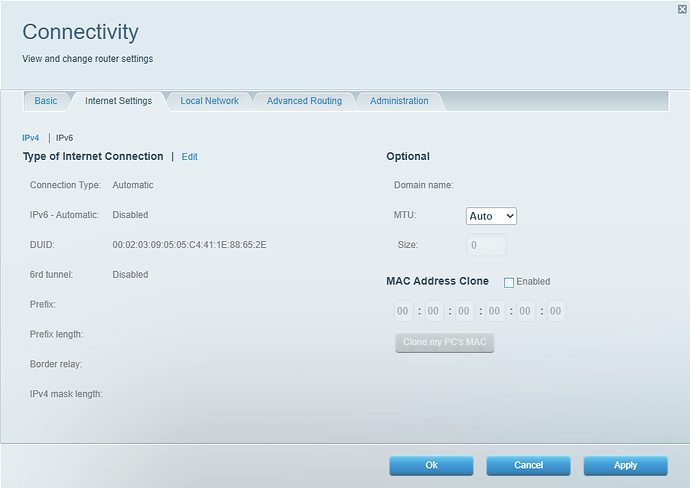Image resolution: width=690 pixels, height=488 pixels.
Task: Click the IPv6 - Automatic value Disabled
Action: point(130,215)
